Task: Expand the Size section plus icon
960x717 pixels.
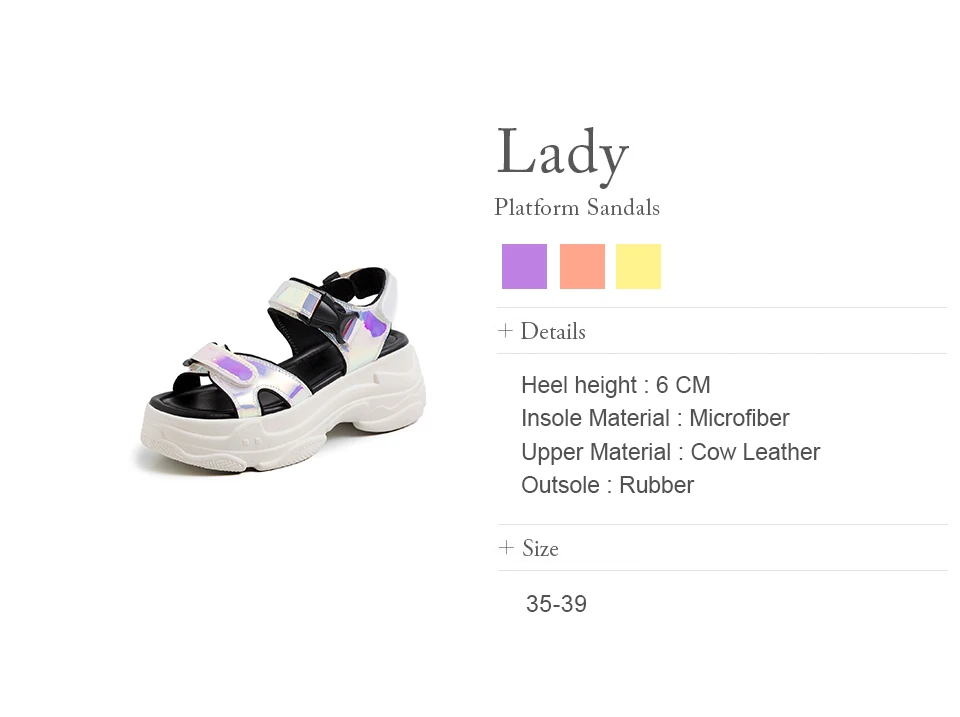Action: [x=506, y=547]
